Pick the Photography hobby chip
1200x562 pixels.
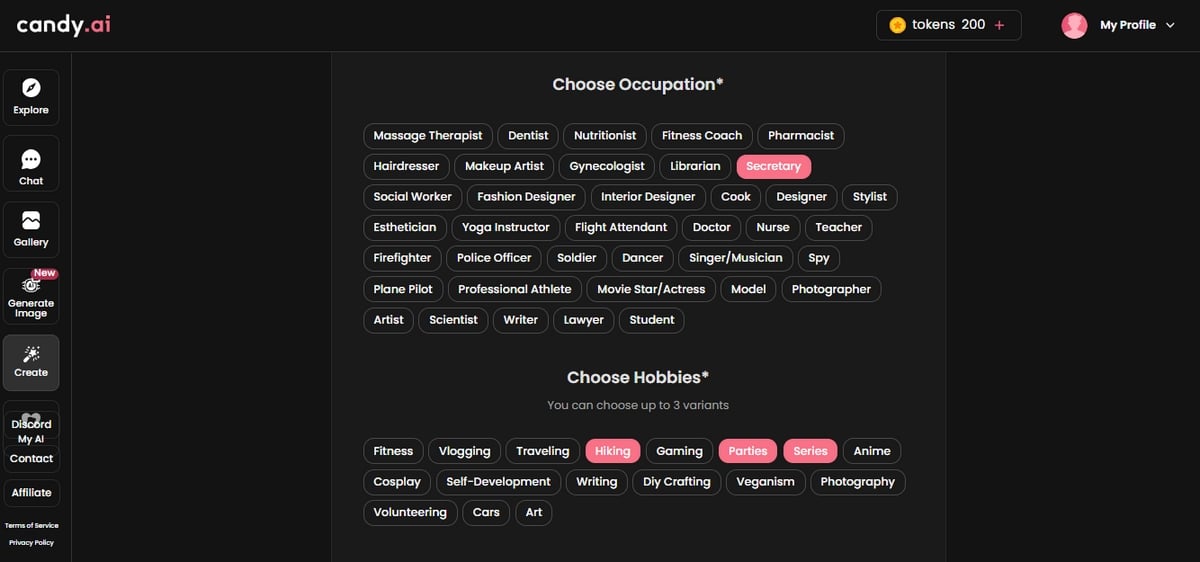pos(857,482)
